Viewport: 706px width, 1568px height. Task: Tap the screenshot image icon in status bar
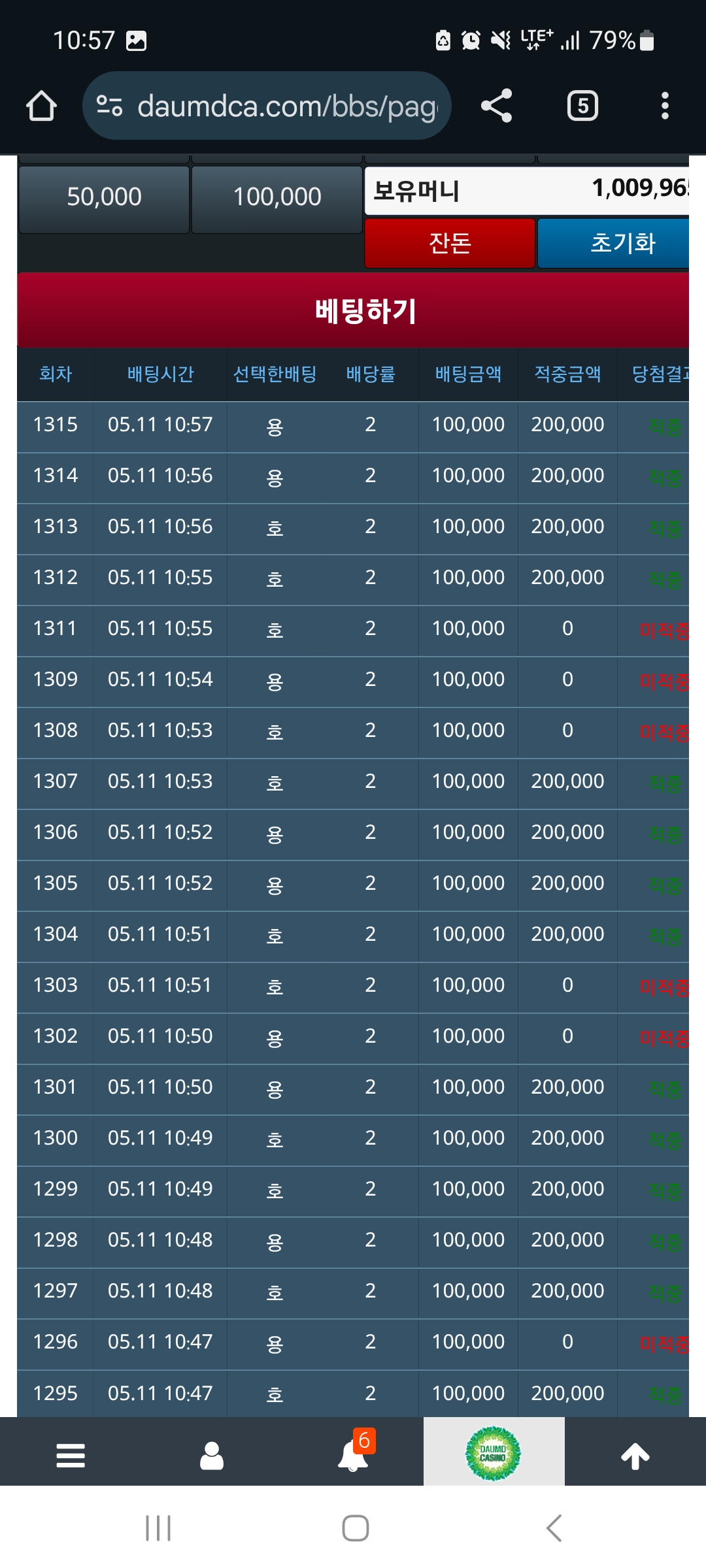point(136,41)
